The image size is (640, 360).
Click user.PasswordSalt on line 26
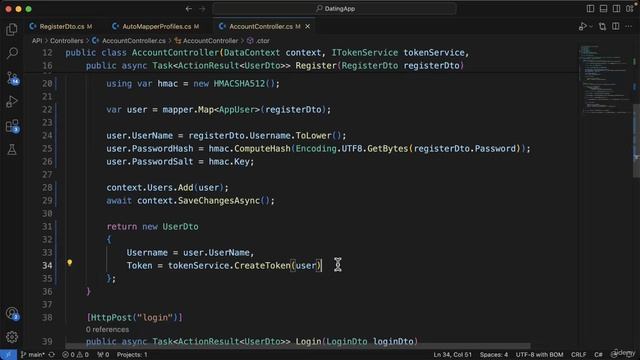[149, 162]
